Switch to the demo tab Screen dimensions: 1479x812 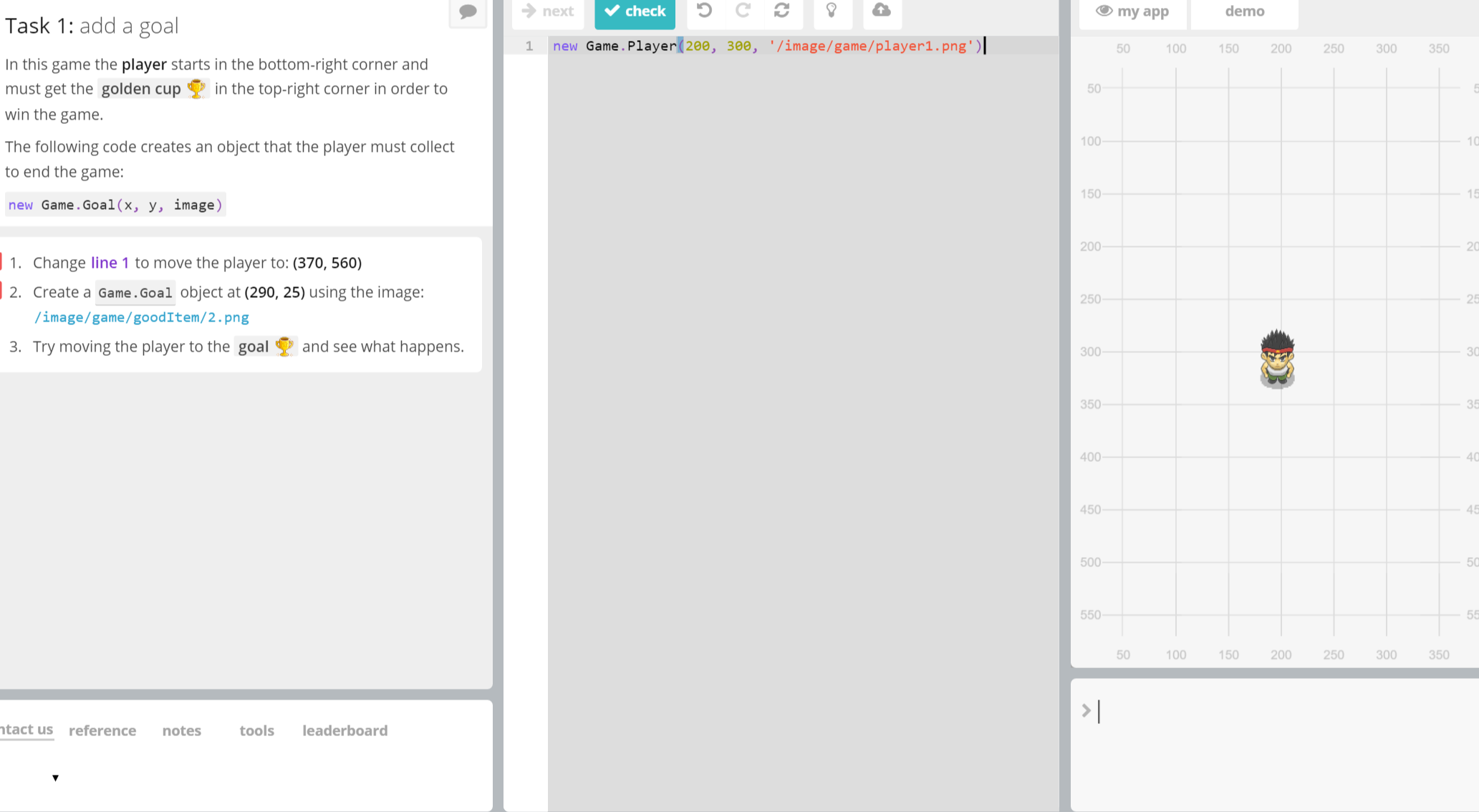(x=1244, y=11)
